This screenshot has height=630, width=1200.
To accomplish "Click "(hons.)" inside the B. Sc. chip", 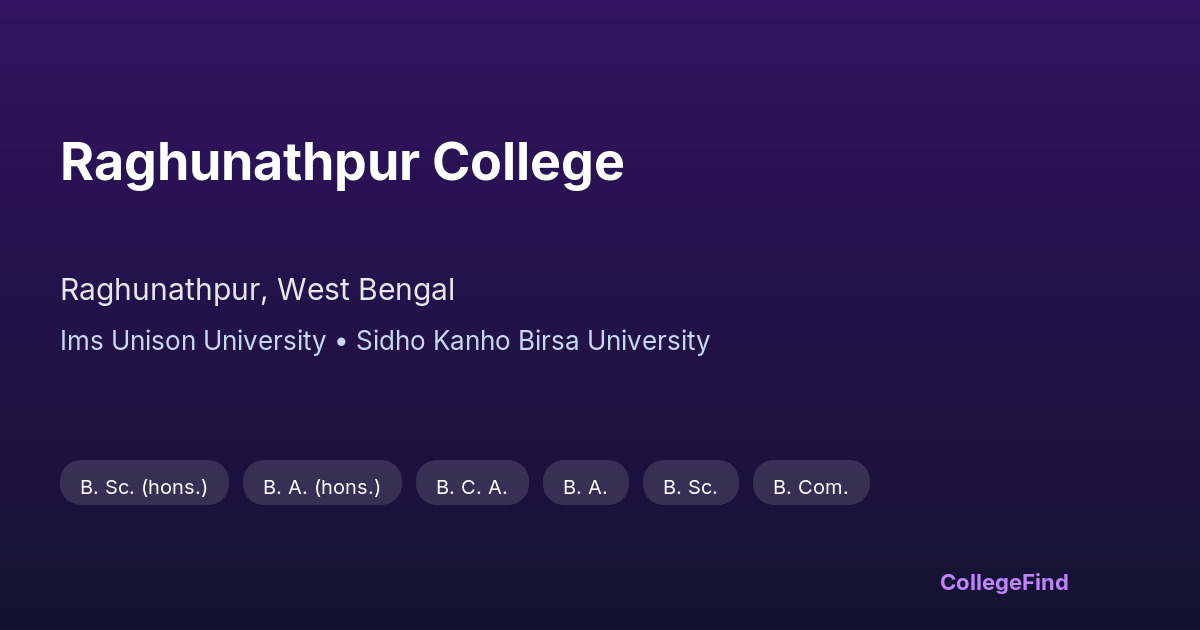I will 175,487.
